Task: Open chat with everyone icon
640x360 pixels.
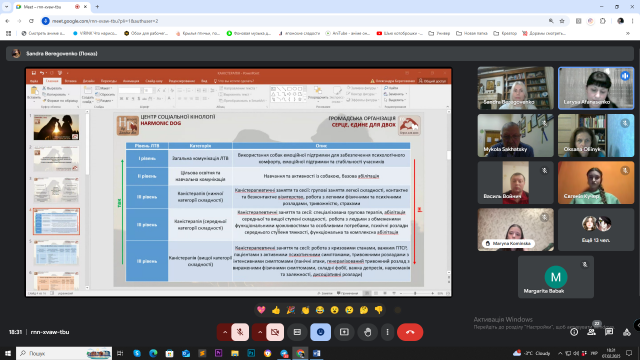Action: point(609,332)
